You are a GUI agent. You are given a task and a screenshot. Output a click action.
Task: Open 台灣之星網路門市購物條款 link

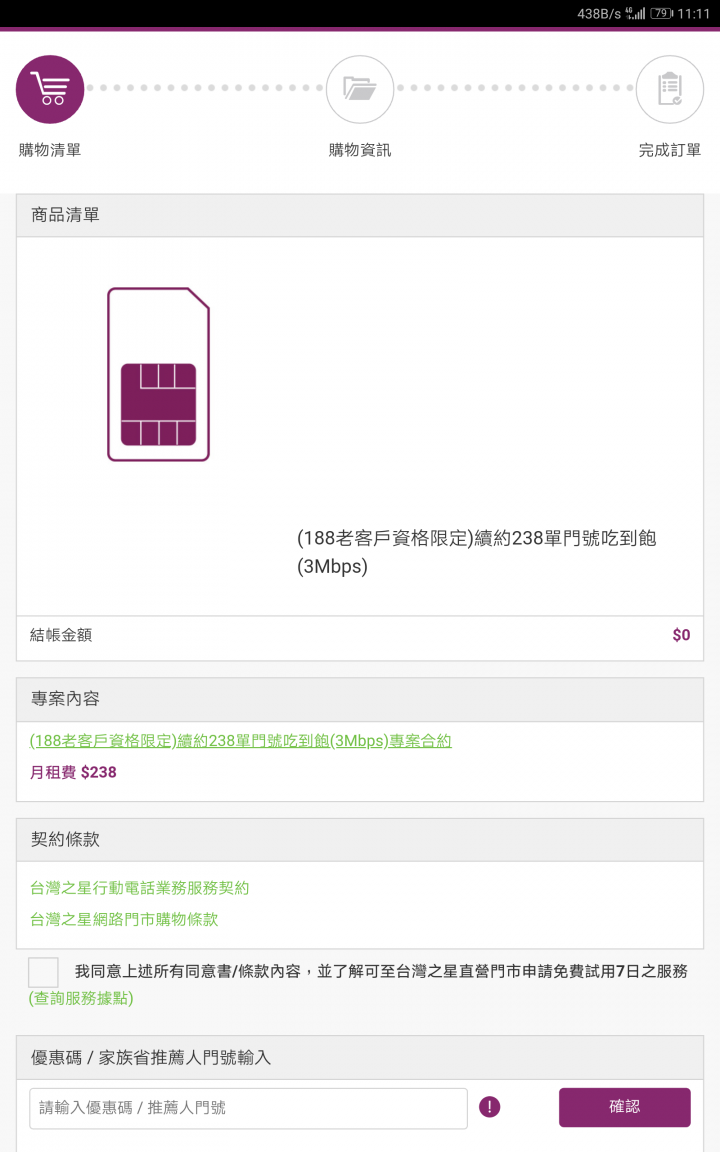tap(124, 919)
